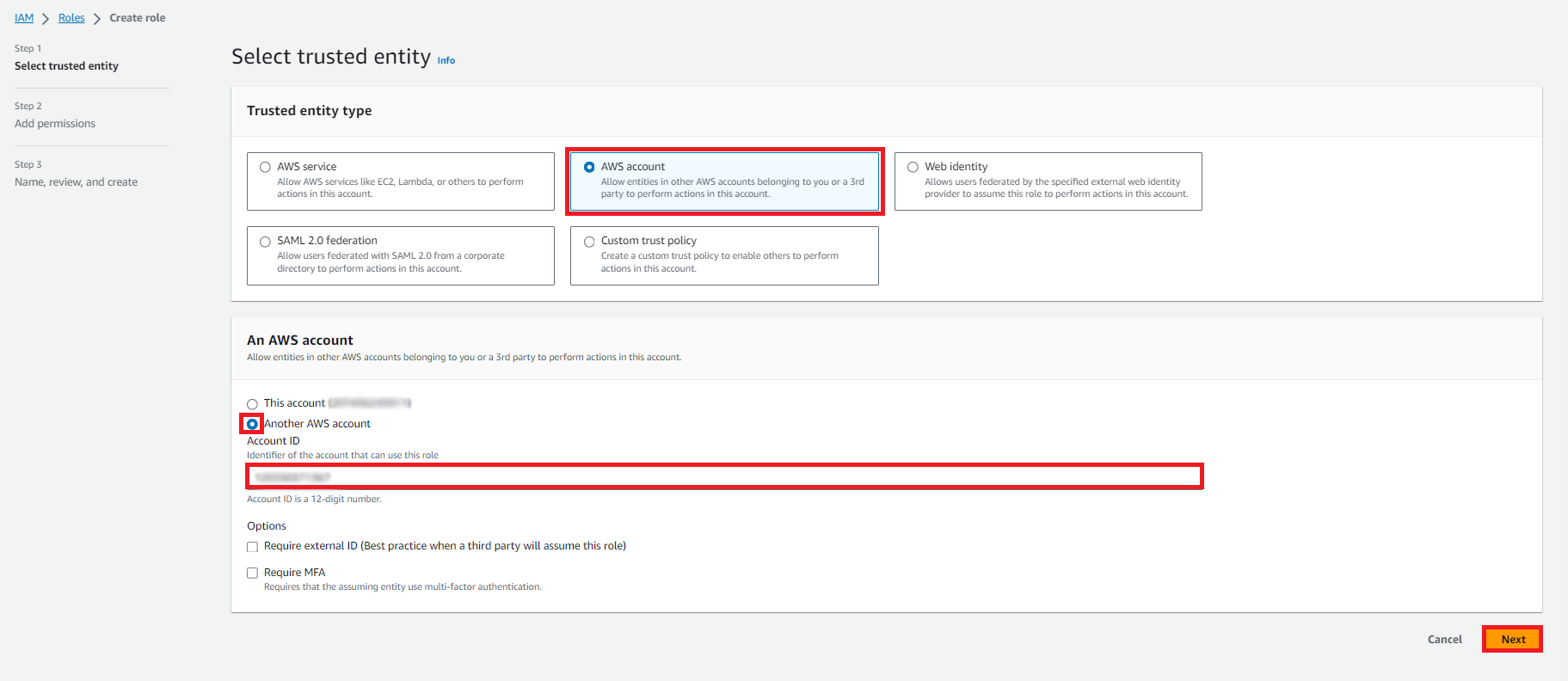Open the IAM breadcrumb link
Image resolution: width=1568 pixels, height=681 pixels.
pos(24,18)
